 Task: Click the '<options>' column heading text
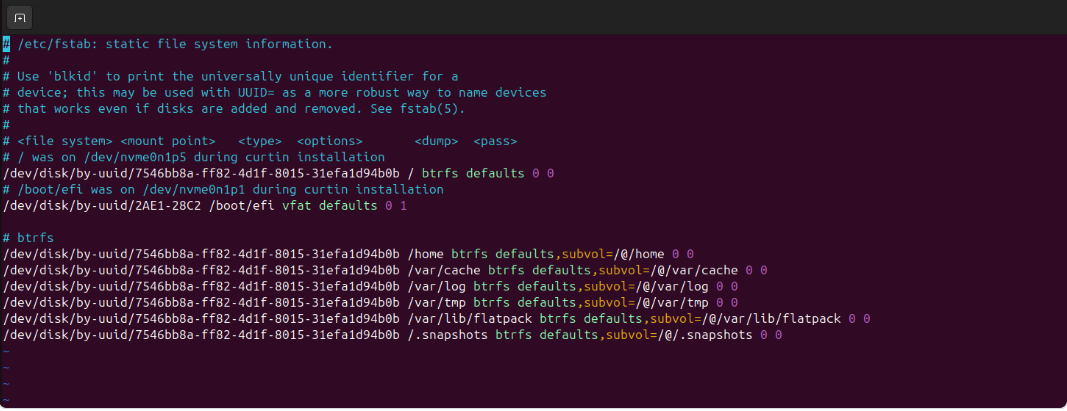coord(329,141)
